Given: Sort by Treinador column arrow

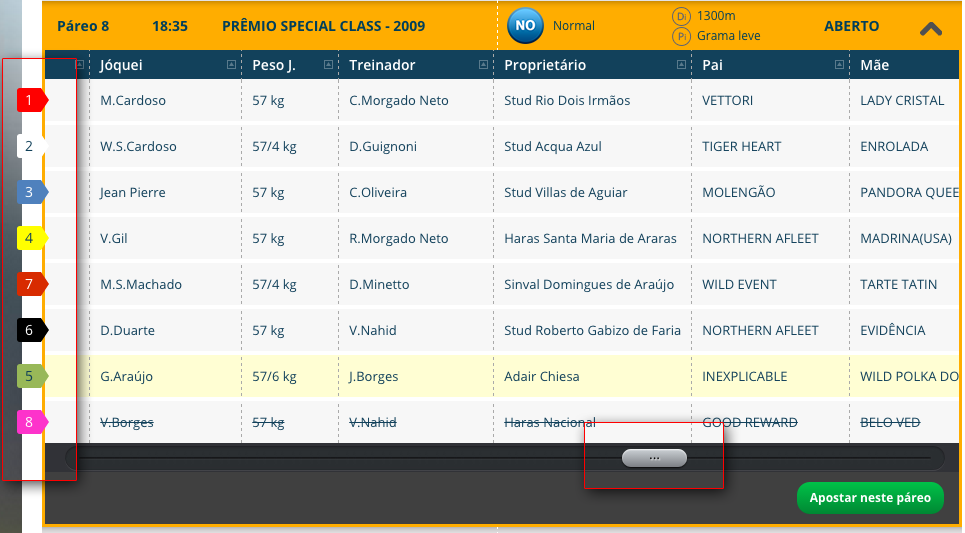Looking at the screenshot, I should point(484,65).
